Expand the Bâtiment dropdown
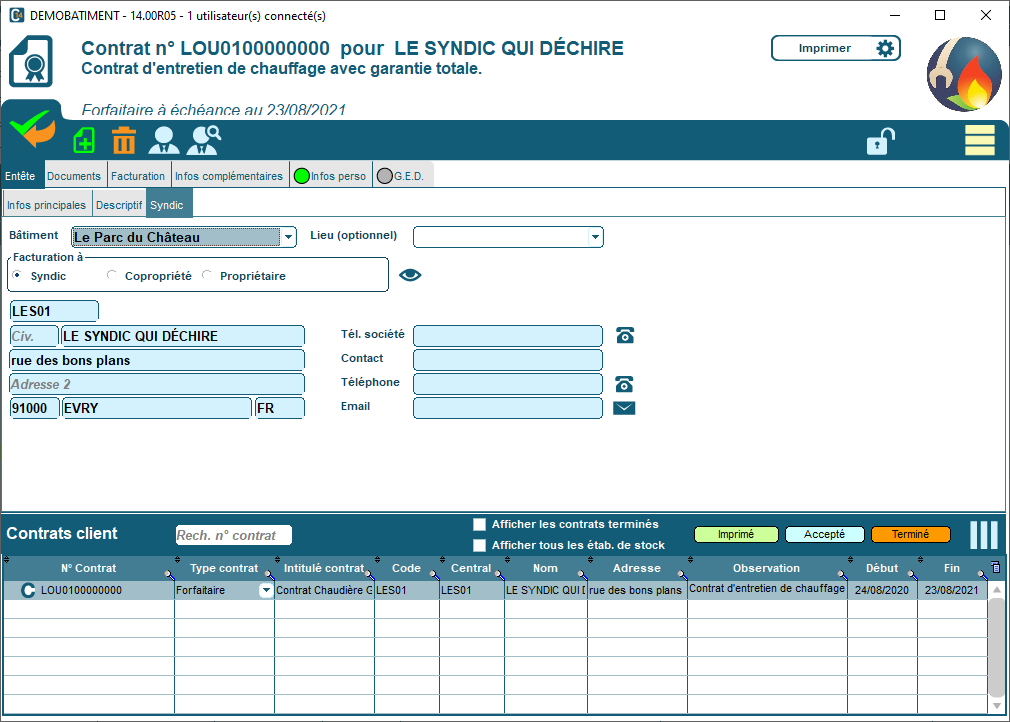The width and height of the screenshot is (1010, 722). pyautogui.click(x=289, y=237)
